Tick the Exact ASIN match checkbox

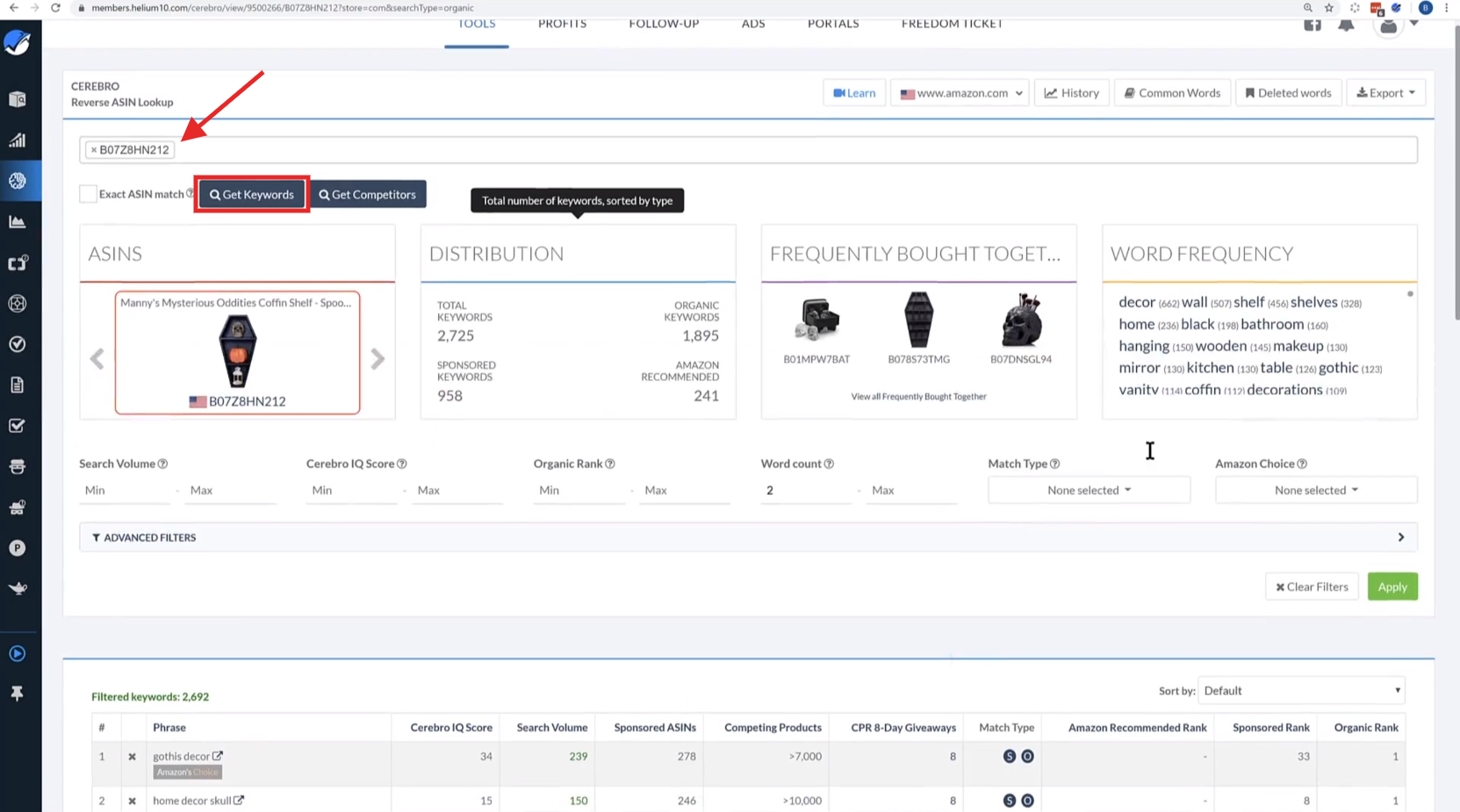pyautogui.click(x=88, y=194)
